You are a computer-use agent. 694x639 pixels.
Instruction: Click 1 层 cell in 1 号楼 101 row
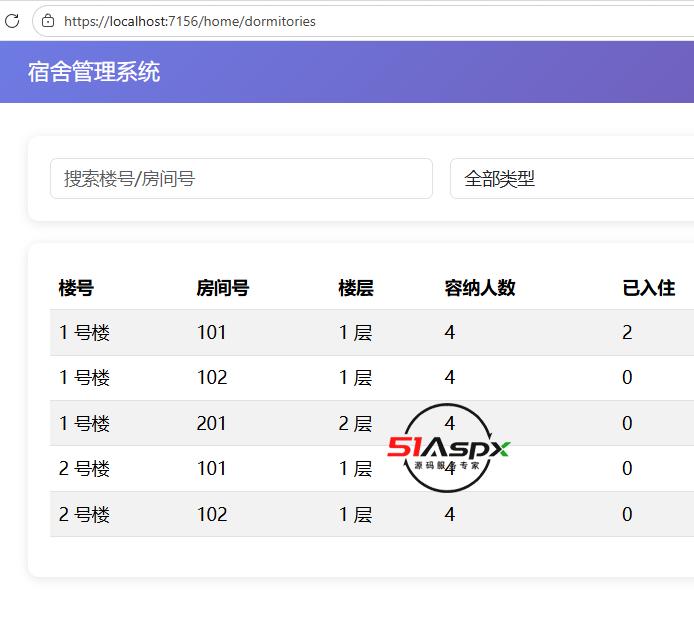coord(355,332)
